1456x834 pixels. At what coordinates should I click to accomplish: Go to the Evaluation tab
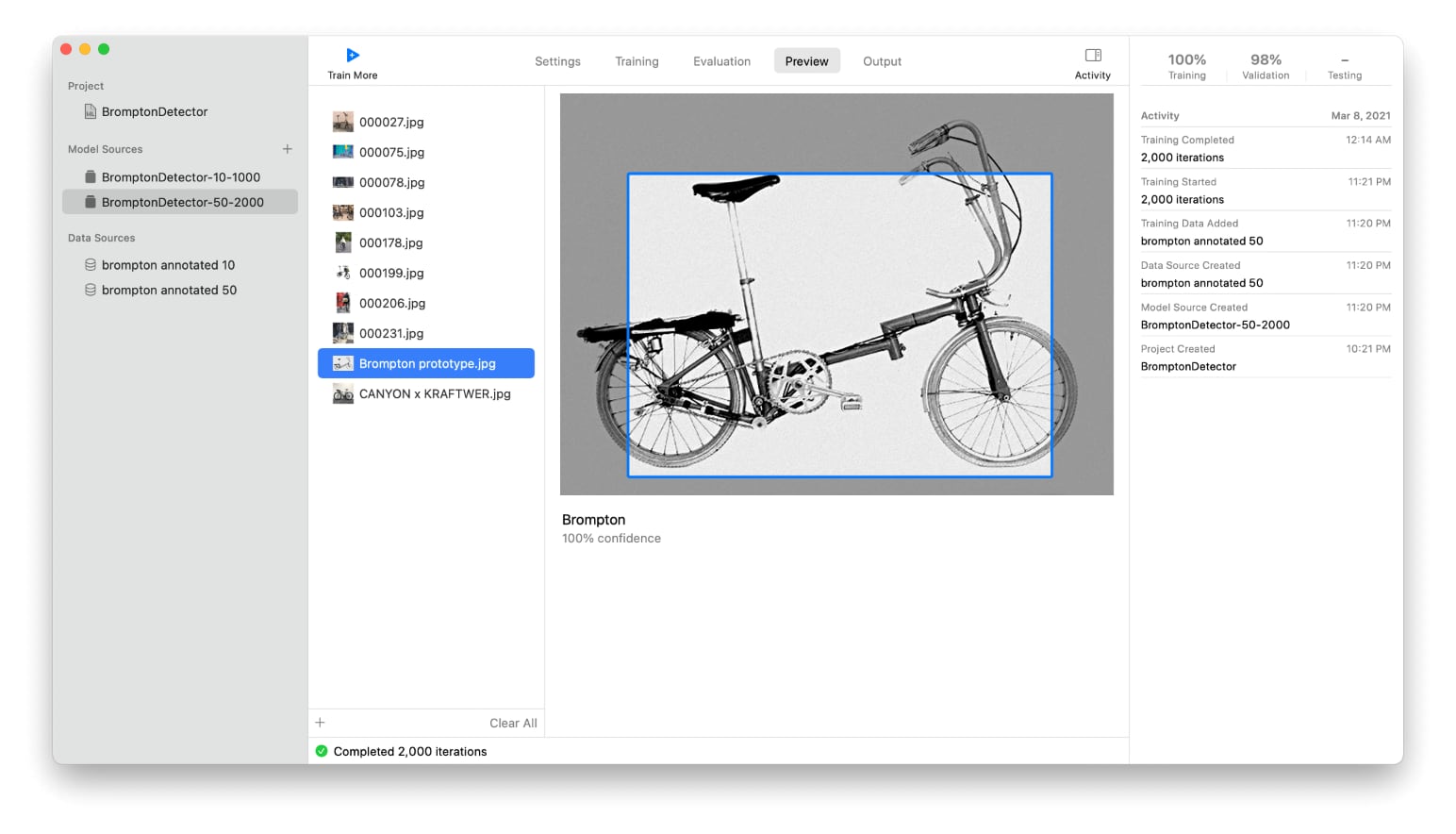(x=721, y=61)
